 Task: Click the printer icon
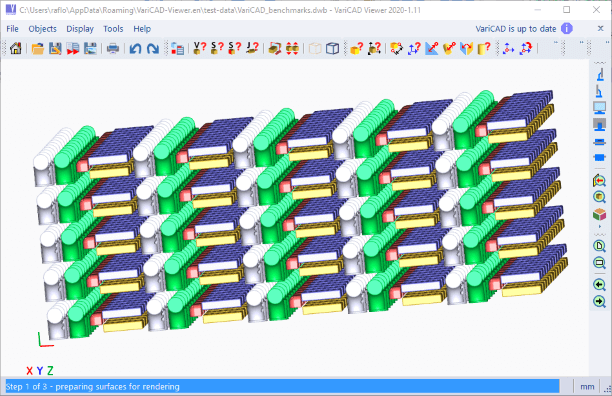(x=113, y=48)
